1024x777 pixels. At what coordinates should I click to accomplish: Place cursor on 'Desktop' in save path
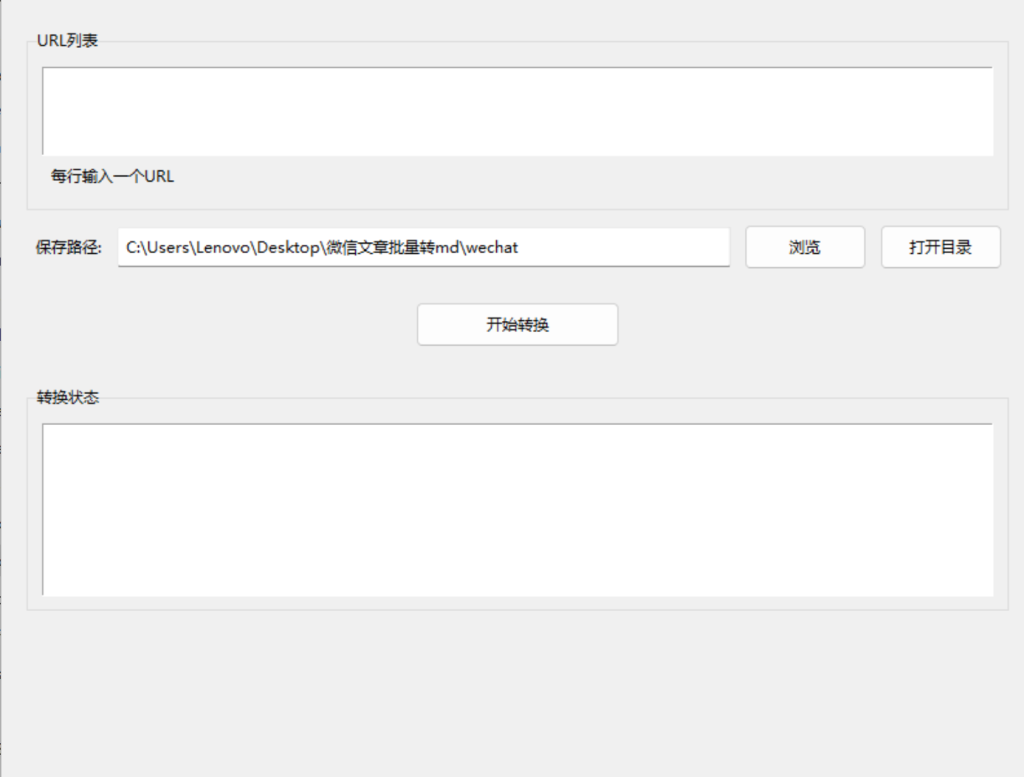click(x=286, y=248)
